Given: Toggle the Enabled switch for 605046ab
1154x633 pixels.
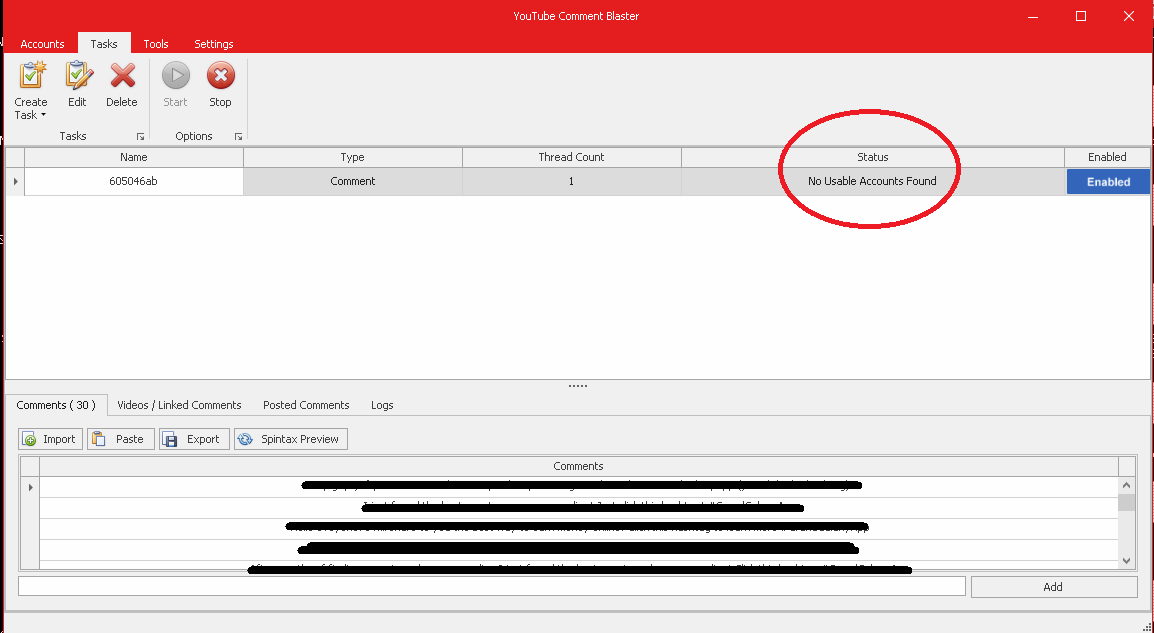Looking at the screenshot, I should point(1108,182).
